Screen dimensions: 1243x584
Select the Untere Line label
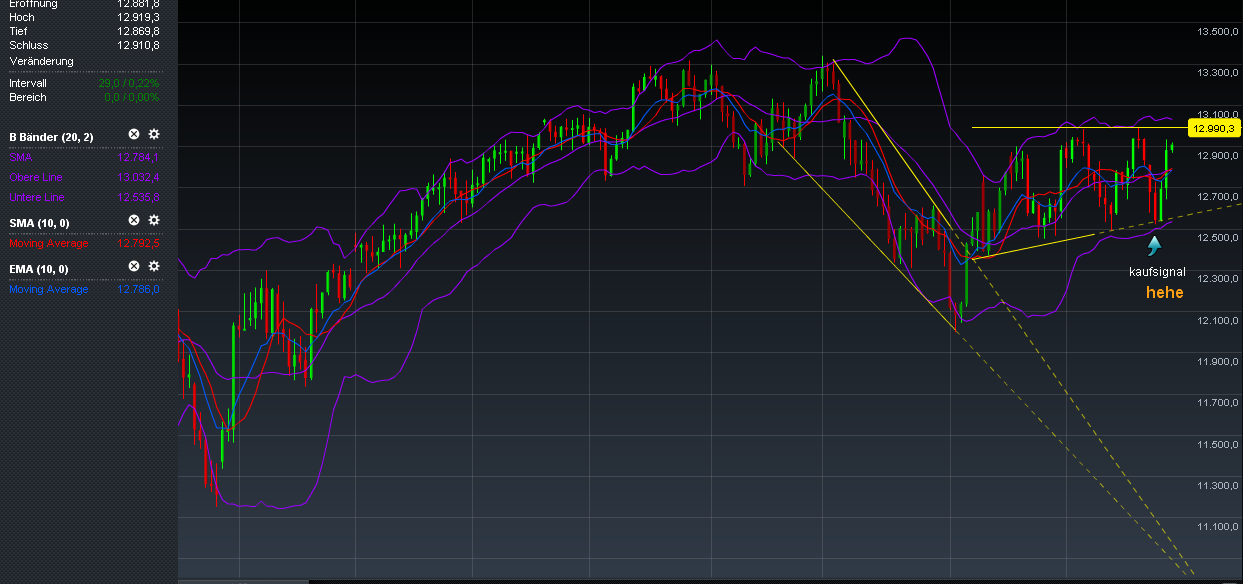click(34, 197)
